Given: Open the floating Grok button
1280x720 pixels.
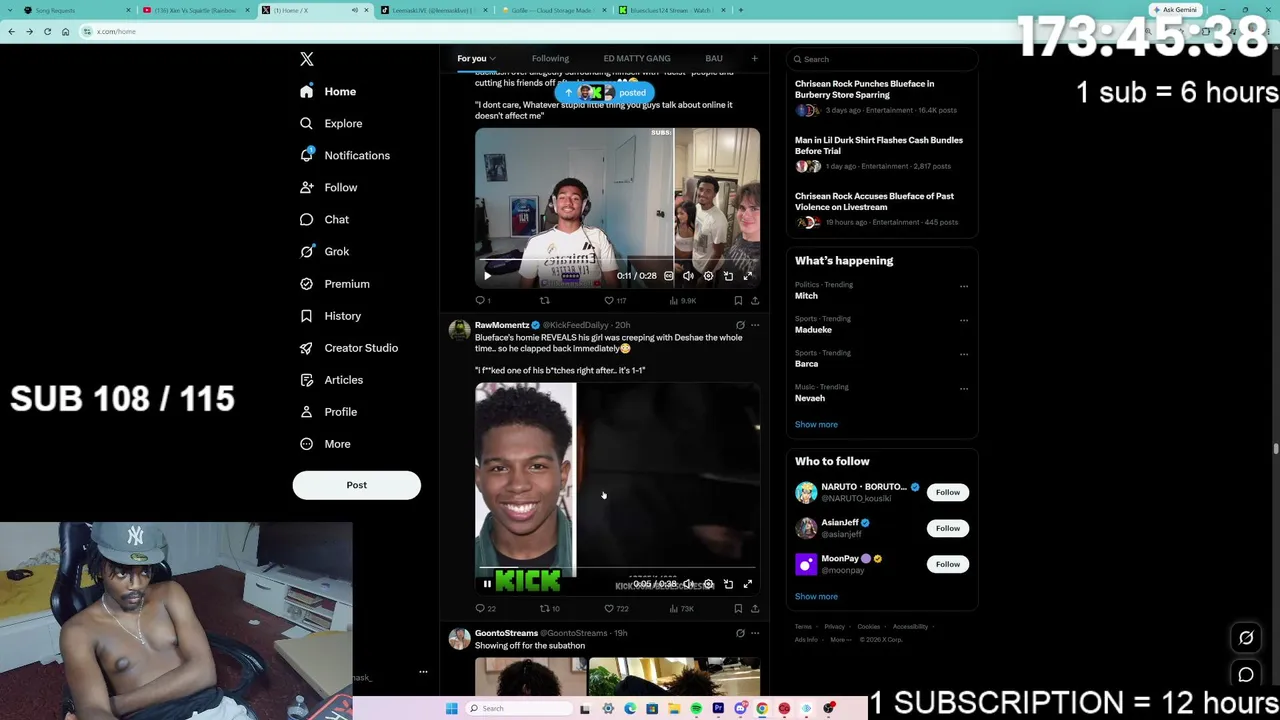Looking at the screenshot, I should click(1246, 638).
